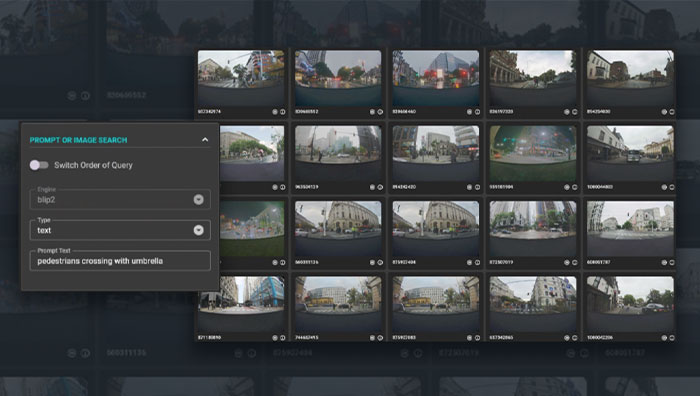Image resolution: width=700 pixels, height=396 pixels.
Task: Toggle the Switch Order of Query switch
Action: point(39,165)
